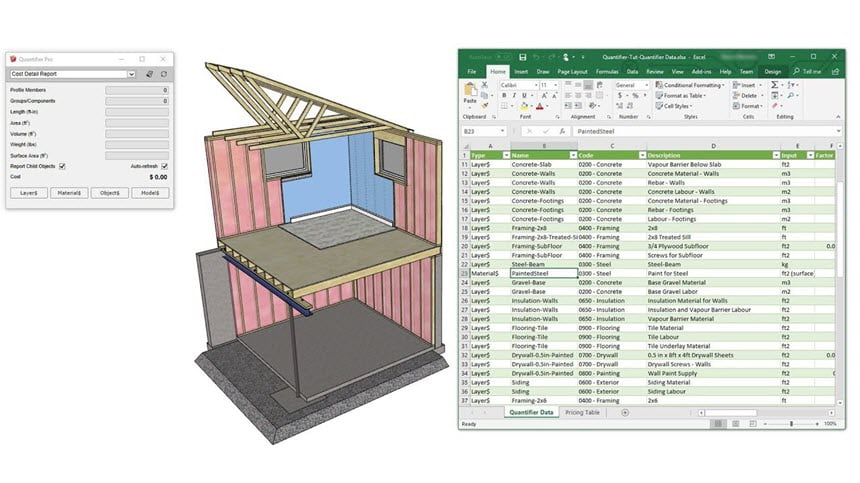Open the General number format dropdown
The image size is (860, 483).
point(646,85)
